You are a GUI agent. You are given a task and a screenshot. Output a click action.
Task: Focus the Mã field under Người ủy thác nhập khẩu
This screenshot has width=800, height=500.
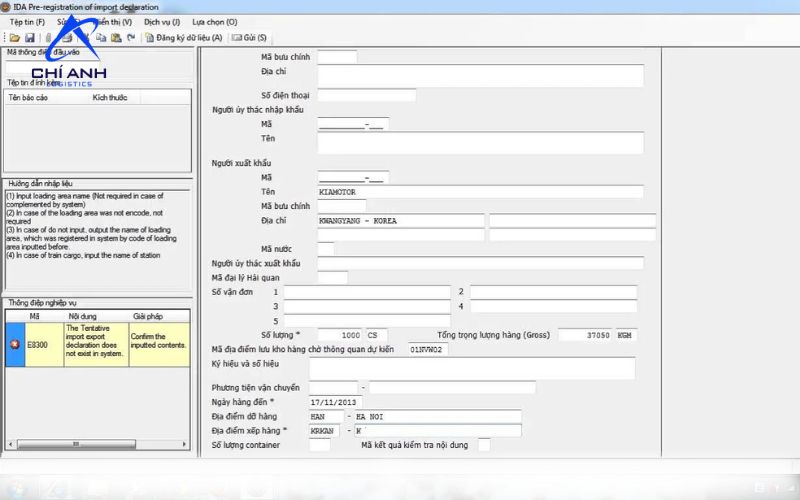(353, 124)
